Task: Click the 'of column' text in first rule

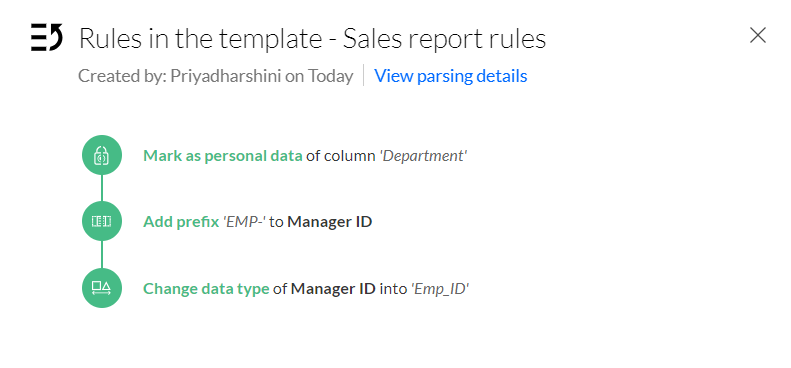Action: 341,155
